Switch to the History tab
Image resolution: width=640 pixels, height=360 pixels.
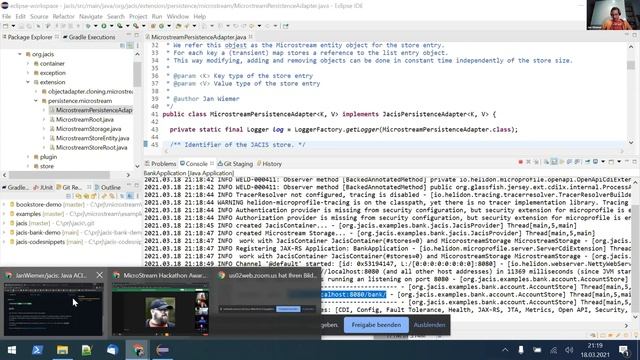click(269, 164)
